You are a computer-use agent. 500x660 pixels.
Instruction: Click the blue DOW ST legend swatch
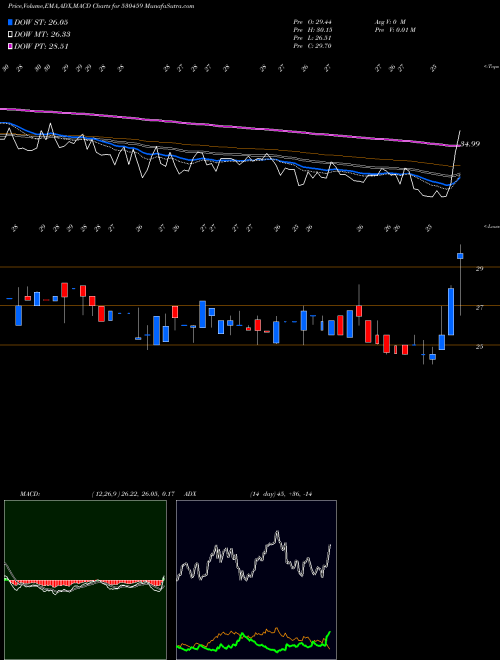[11, 22]
